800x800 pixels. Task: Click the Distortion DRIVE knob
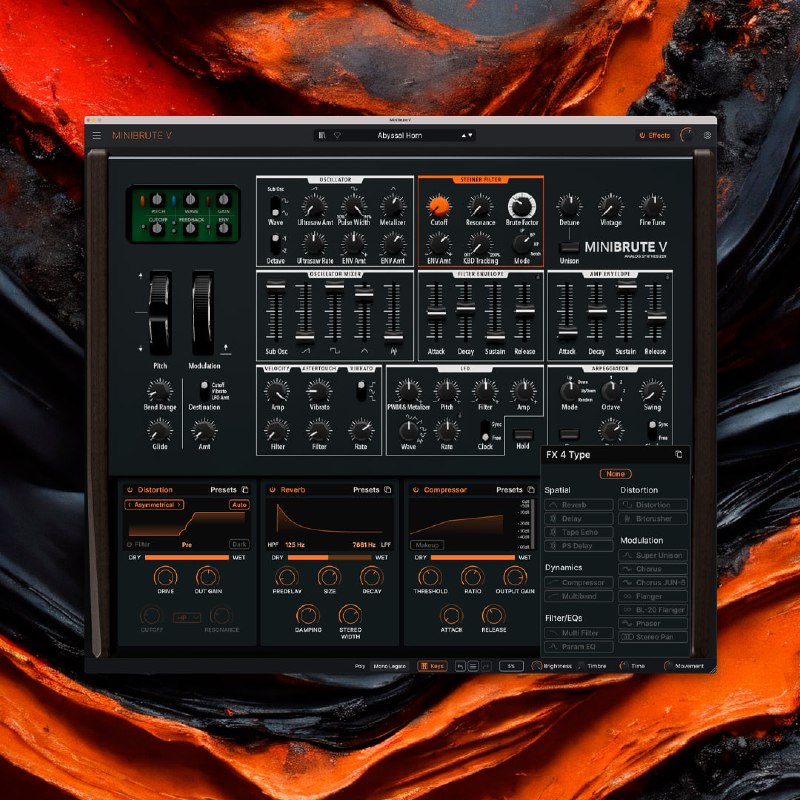pos(165,577)
